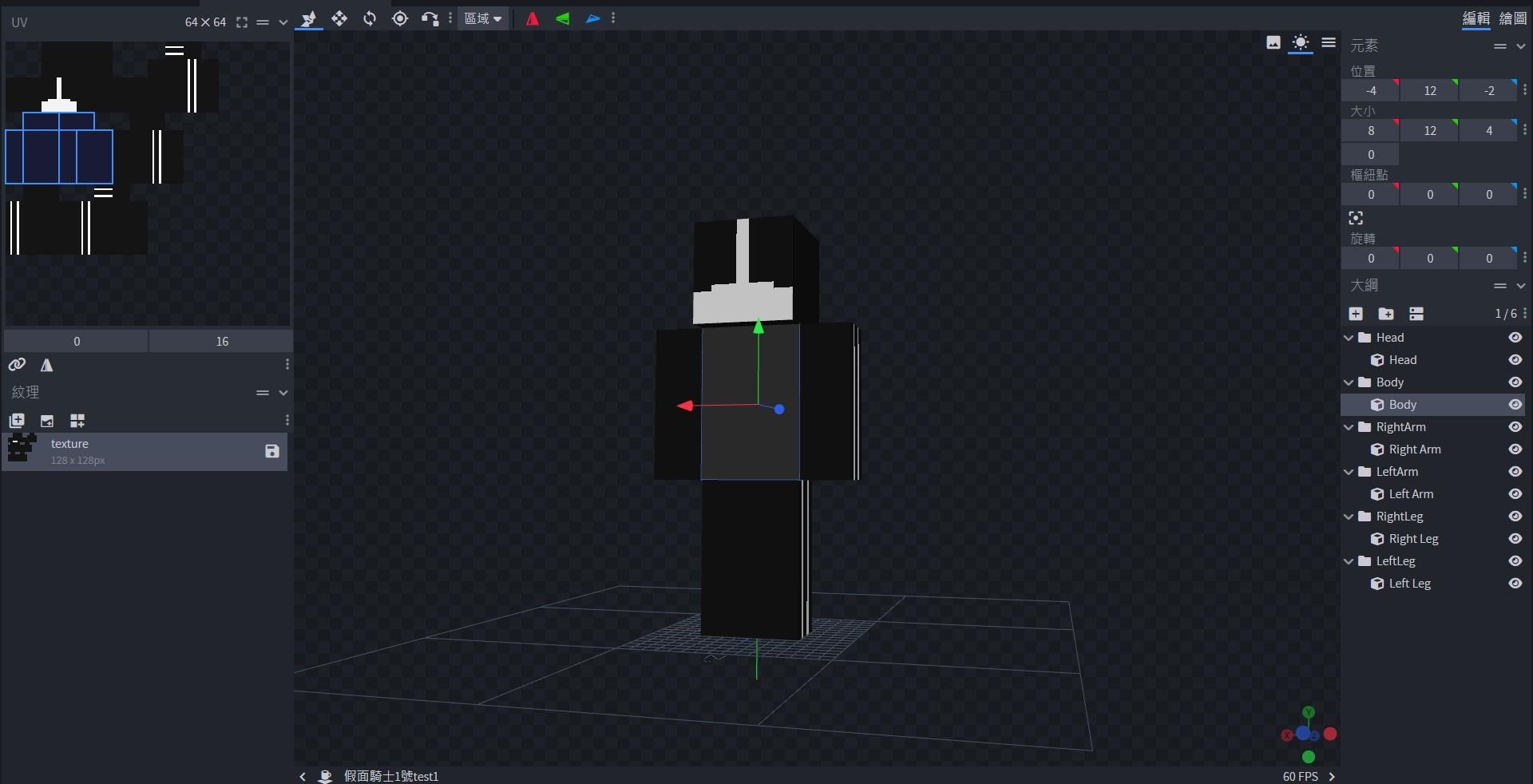
Task: Toggle visibility of the Left Arm element
Action: coord(1515,494)
